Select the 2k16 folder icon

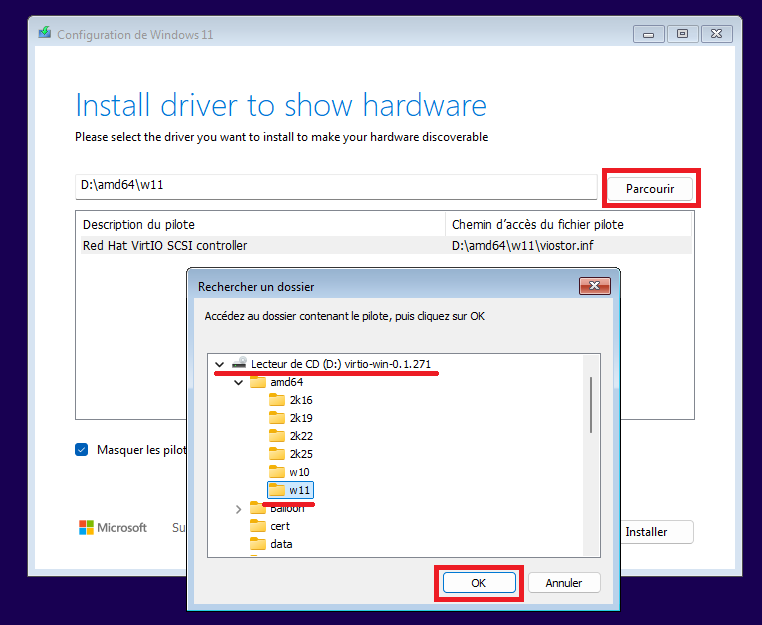click(277, 400)
